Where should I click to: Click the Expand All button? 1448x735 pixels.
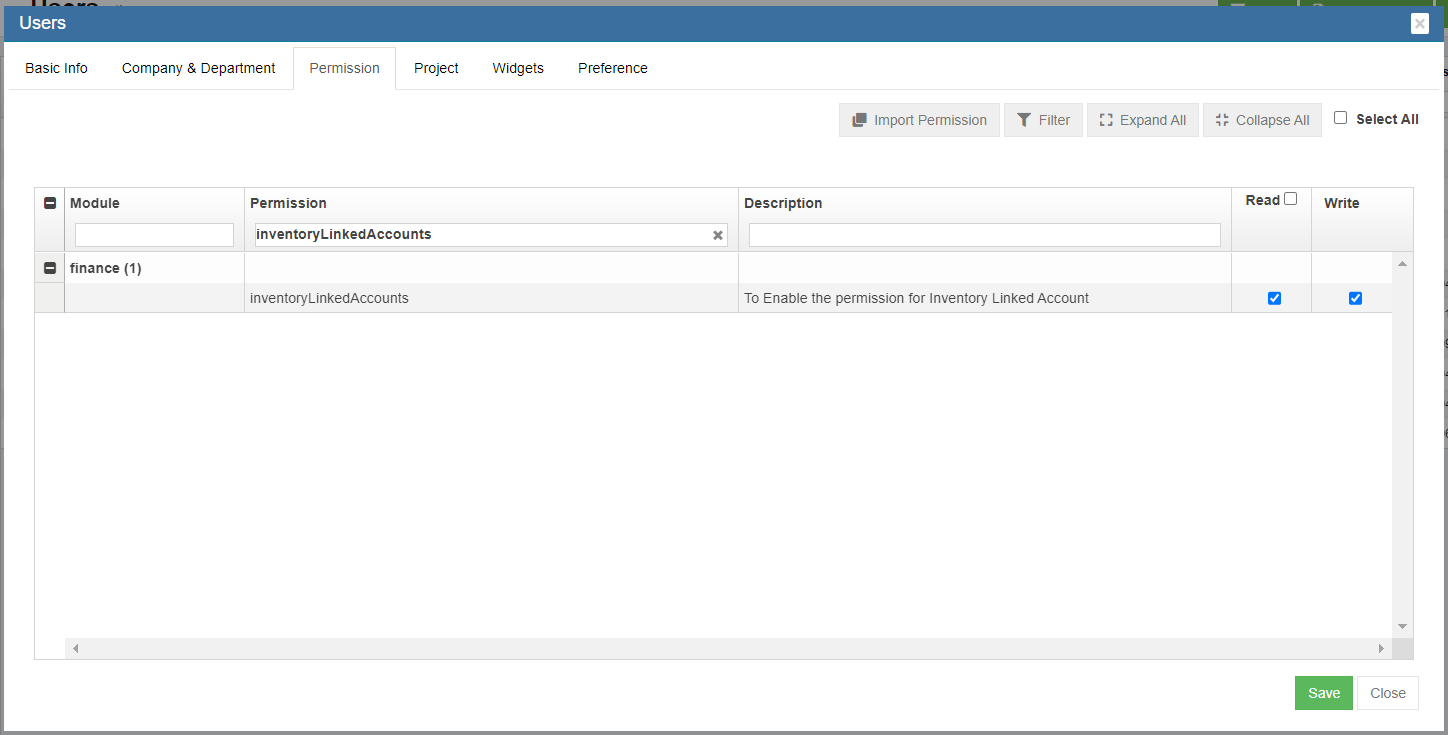pyautogui.click(x=1142, y=120)
